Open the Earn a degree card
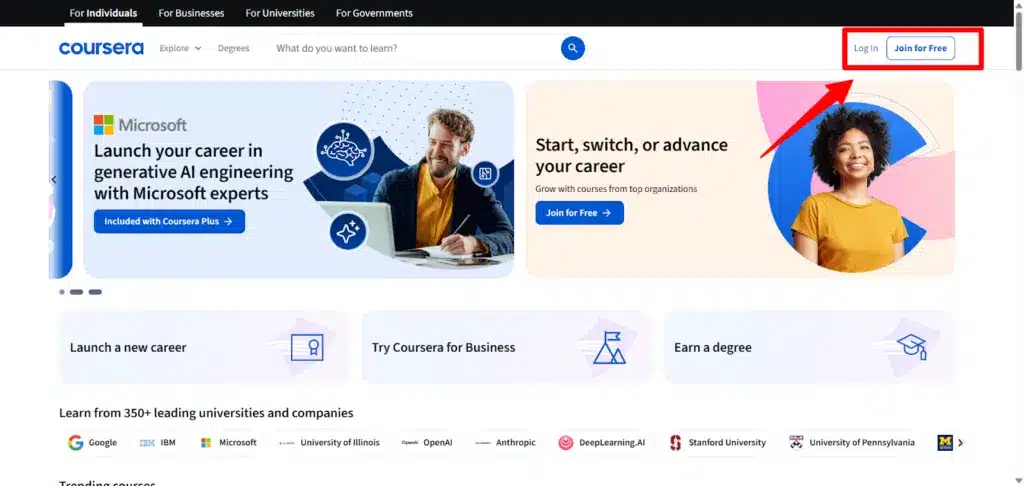This screenshot has width=1024, height=486. point(809,348)
